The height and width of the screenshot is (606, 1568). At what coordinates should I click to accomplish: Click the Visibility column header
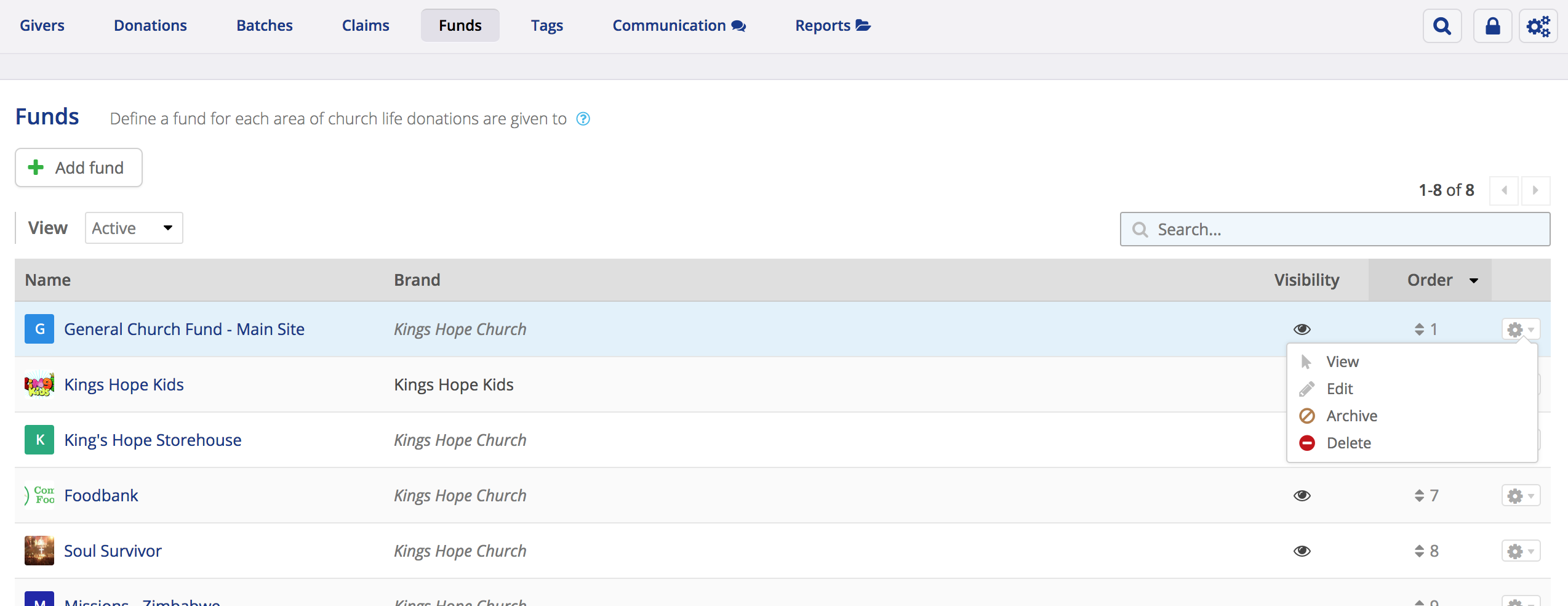[1306, 280]
